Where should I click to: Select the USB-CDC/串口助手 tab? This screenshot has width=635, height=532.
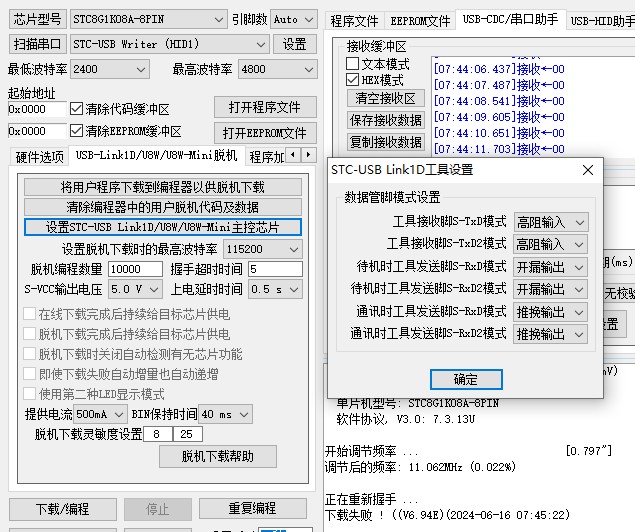510,19
